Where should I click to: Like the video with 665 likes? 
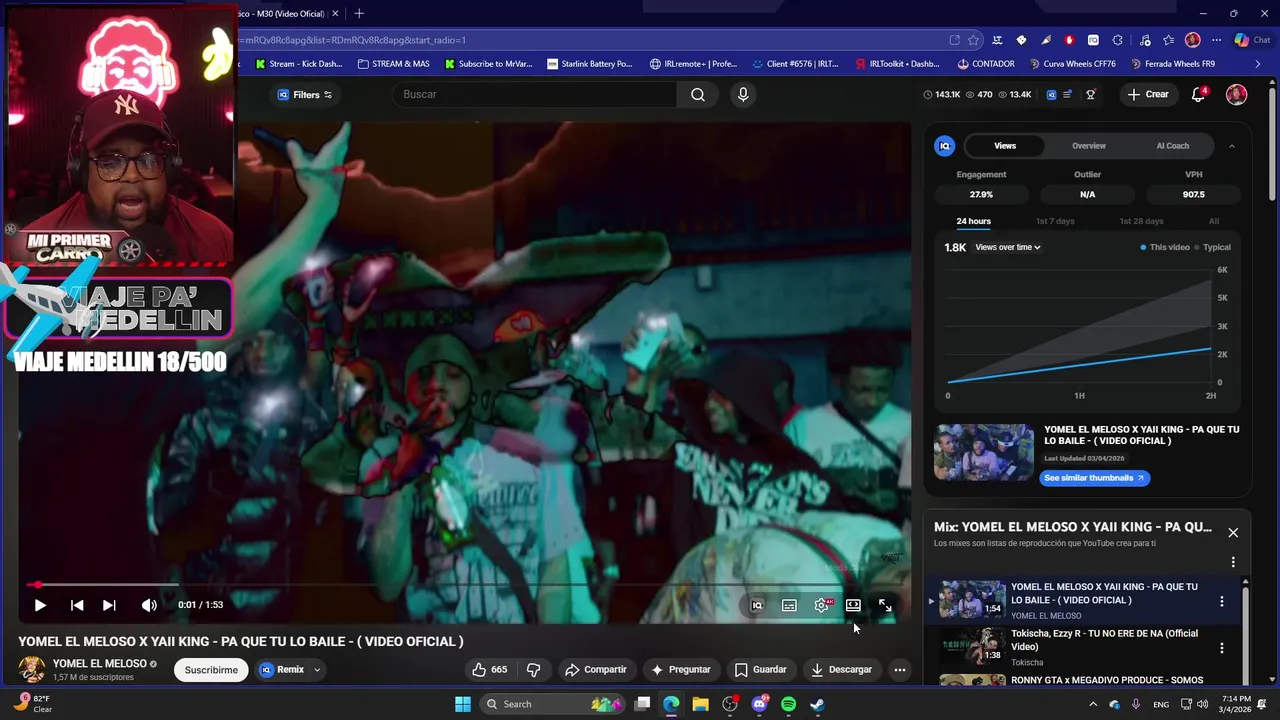tap(489, 669)
